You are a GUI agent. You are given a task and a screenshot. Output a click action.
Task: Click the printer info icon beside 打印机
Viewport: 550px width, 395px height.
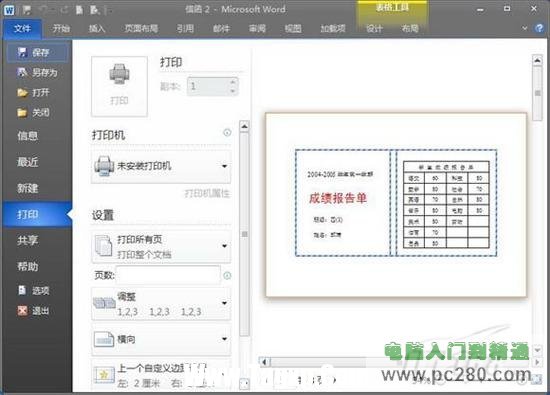227,133
